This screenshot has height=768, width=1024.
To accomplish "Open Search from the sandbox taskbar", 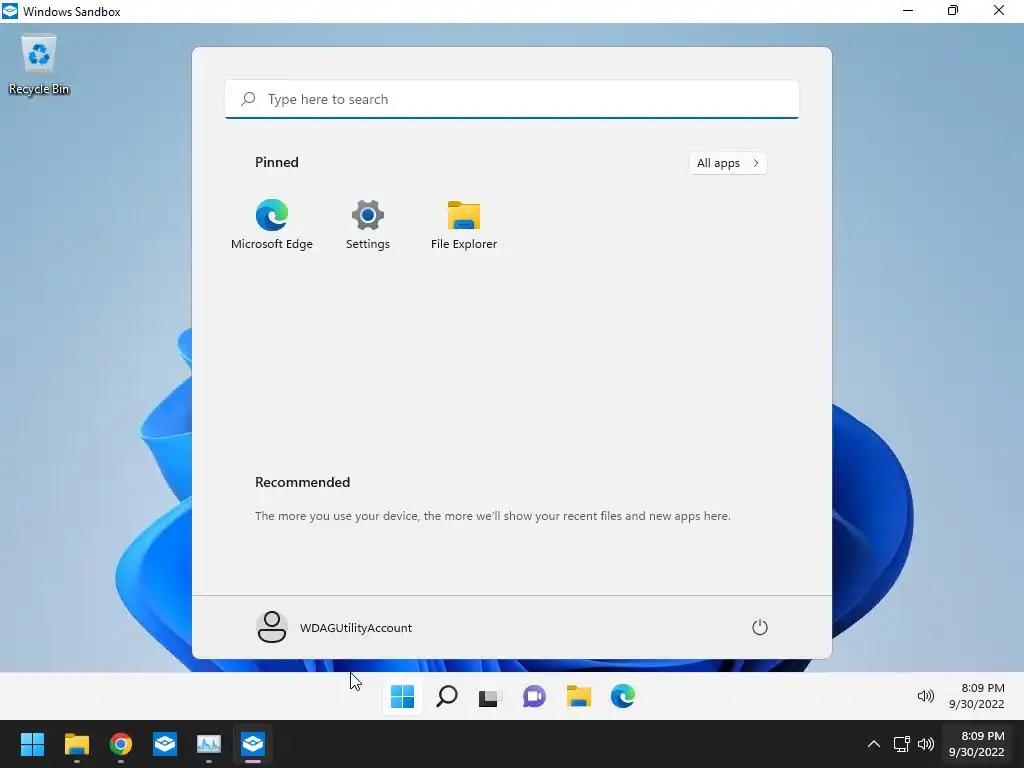I will [447, 696].
